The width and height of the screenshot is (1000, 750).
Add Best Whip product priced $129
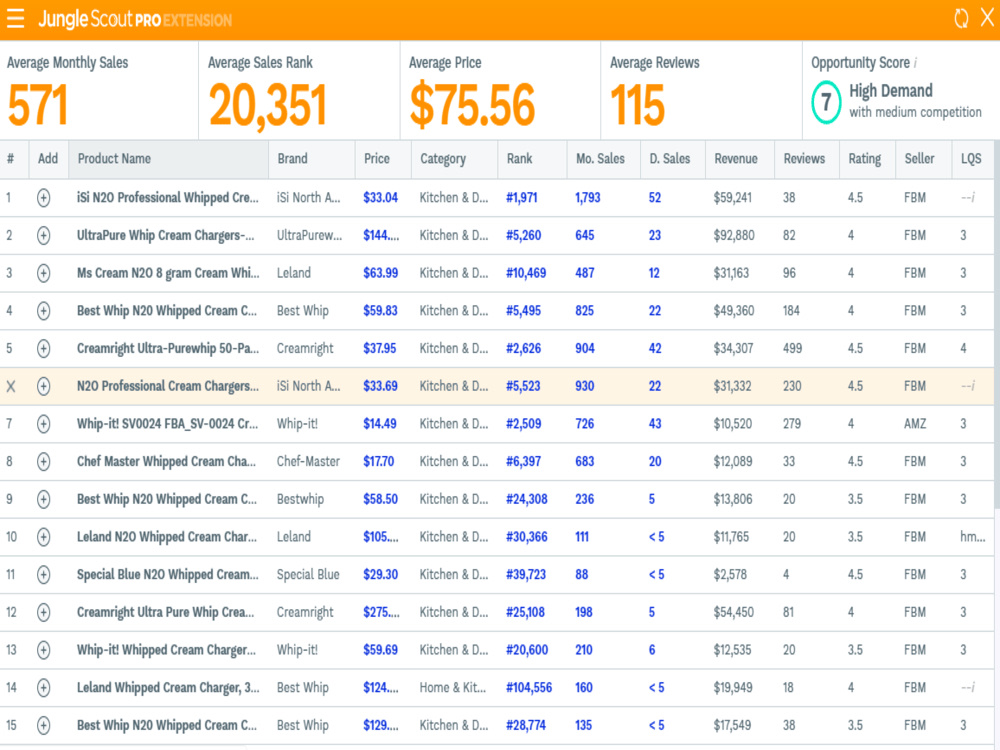point(43,724)
